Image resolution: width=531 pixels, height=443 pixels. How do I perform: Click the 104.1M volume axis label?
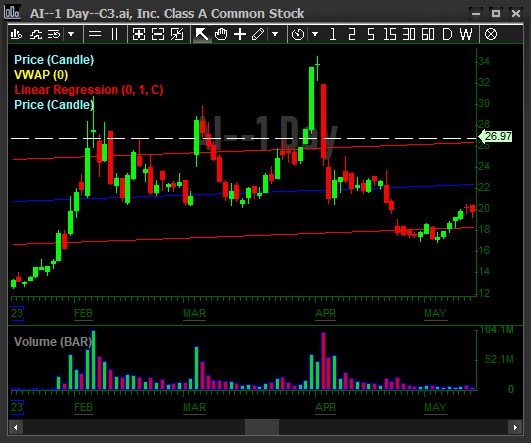click(x=497, y=330)
